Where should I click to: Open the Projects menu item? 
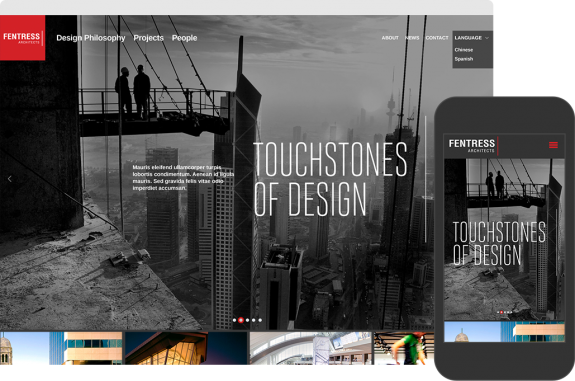coord(149,38)
